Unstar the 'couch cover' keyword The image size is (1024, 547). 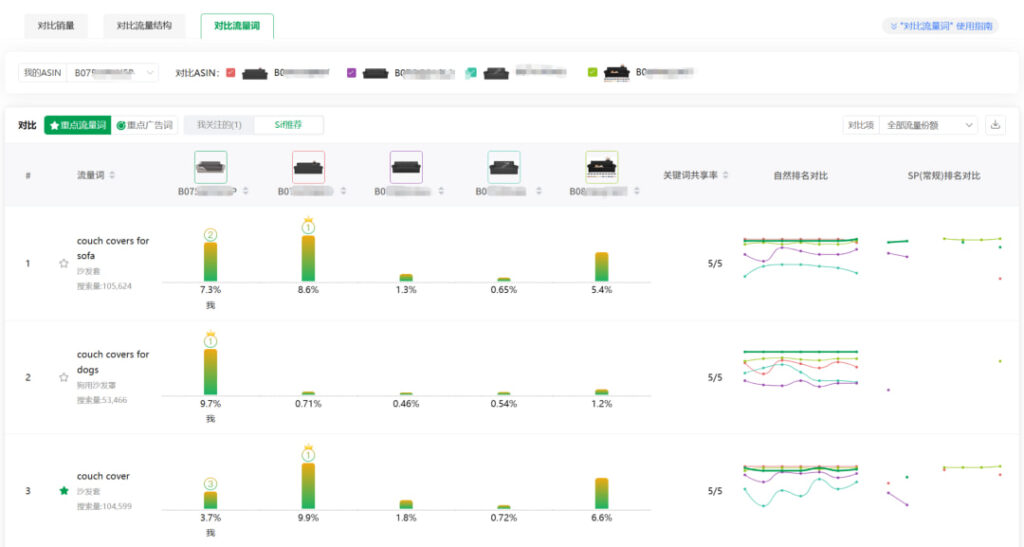click(64, 491)
